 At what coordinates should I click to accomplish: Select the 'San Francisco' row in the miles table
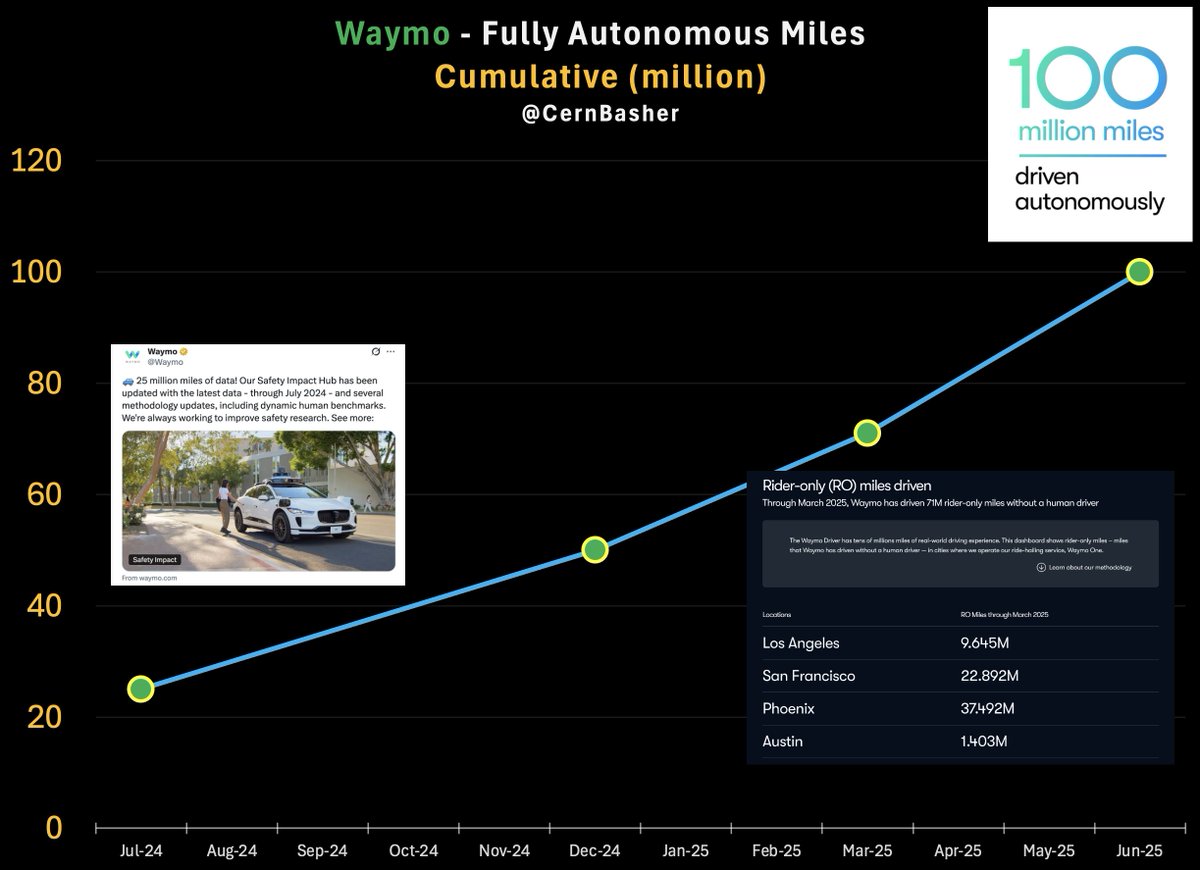click(960, 676)
